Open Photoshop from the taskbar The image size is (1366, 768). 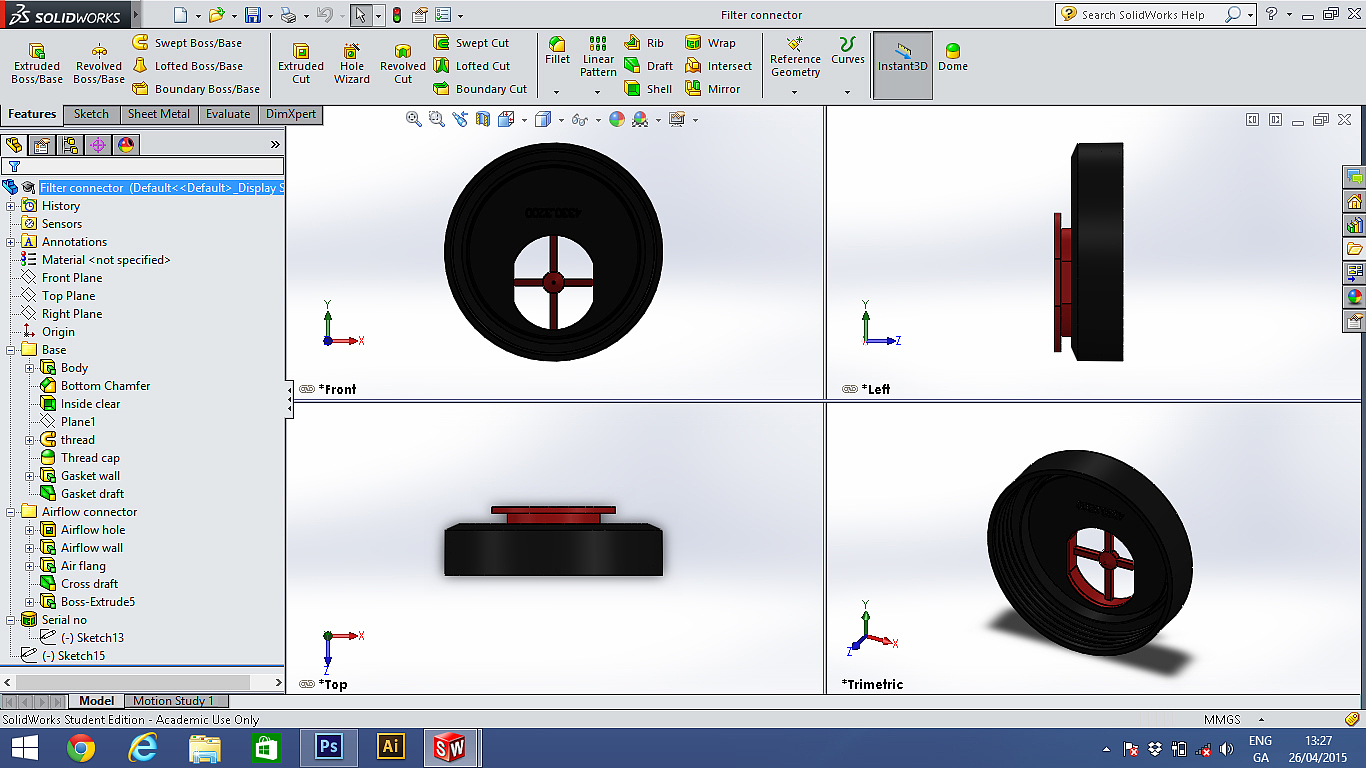click(x=328, y=747)
